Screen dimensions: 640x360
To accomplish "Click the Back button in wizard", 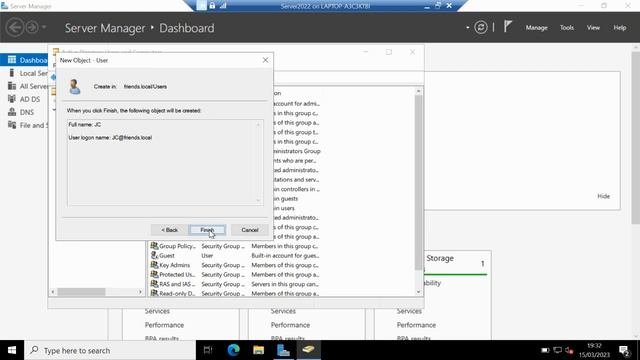I will click(x=169, y=230).
